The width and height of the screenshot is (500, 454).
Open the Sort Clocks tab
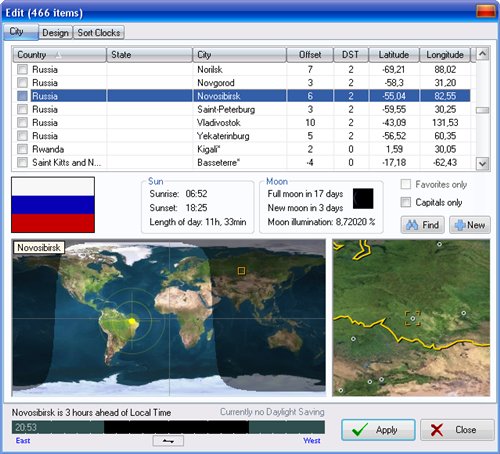point(99,33)
